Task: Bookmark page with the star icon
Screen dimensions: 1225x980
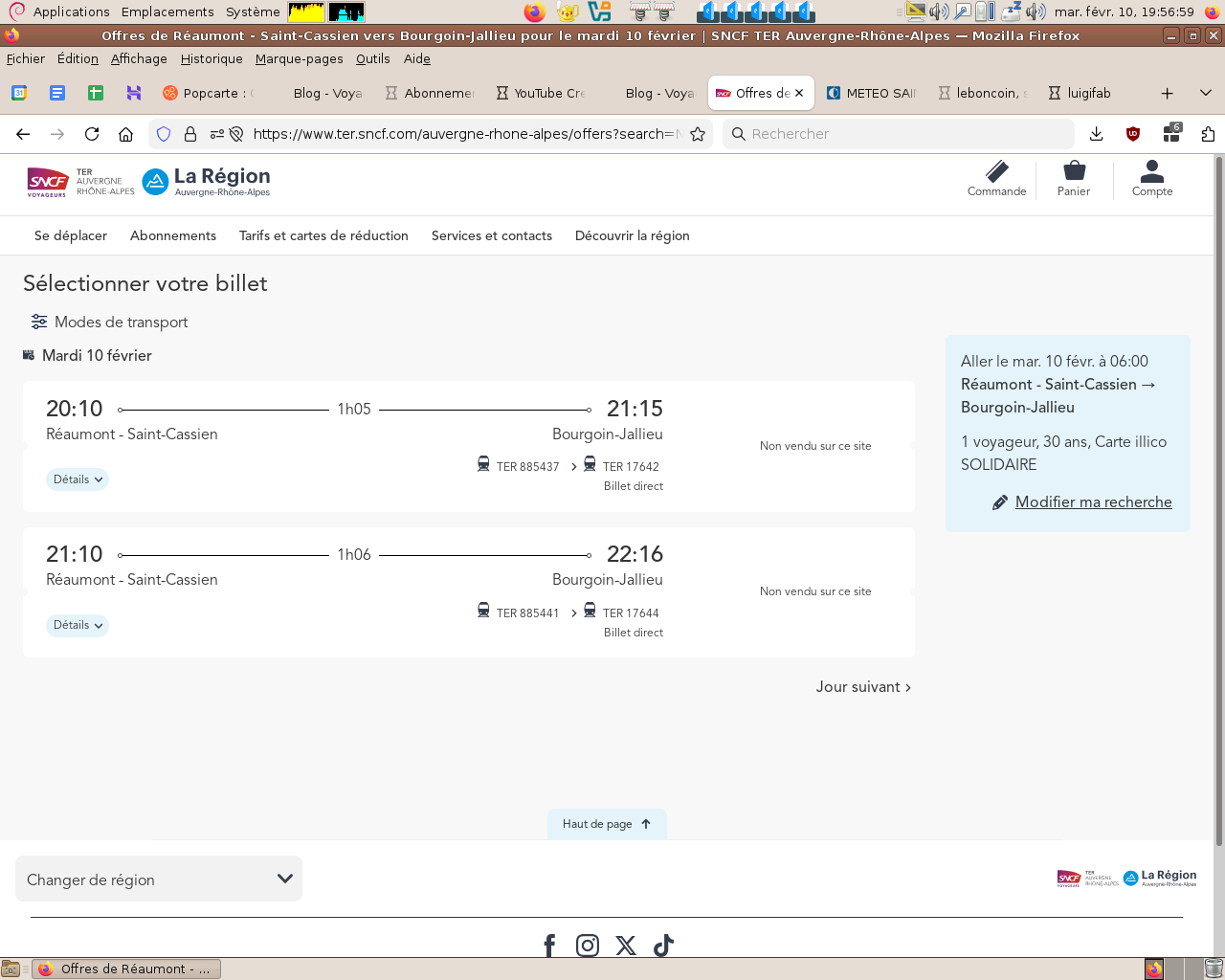Action: pyautogui.click(x=698, y=134)
